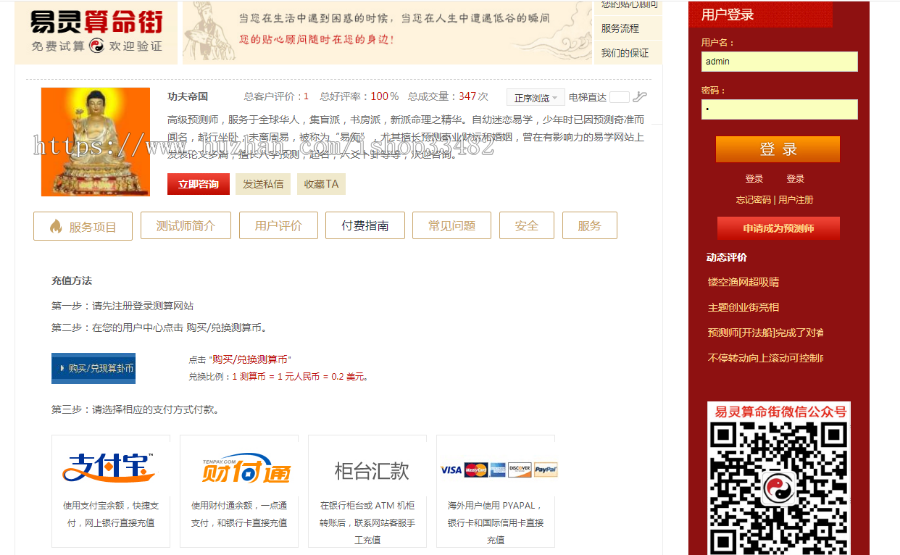Screen dimensions: 900x555
Task: Click the 总客户评价 count
Action: pos(276,96)
